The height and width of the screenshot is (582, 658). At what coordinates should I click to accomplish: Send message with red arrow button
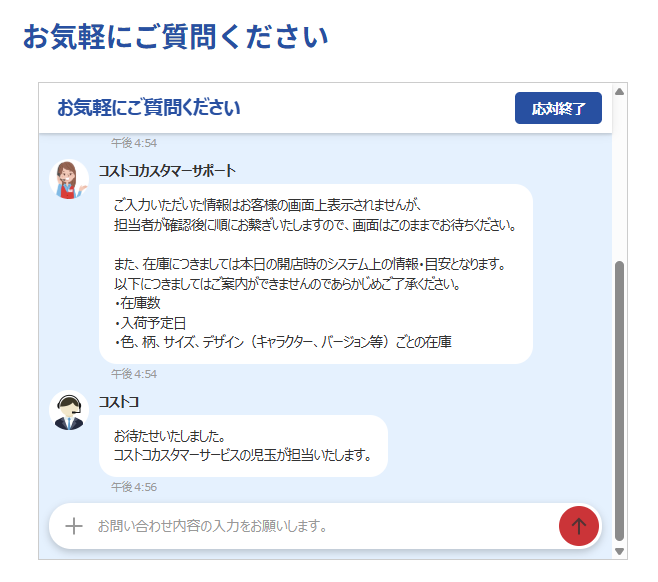pyautogui.click(x=578, y=526)
